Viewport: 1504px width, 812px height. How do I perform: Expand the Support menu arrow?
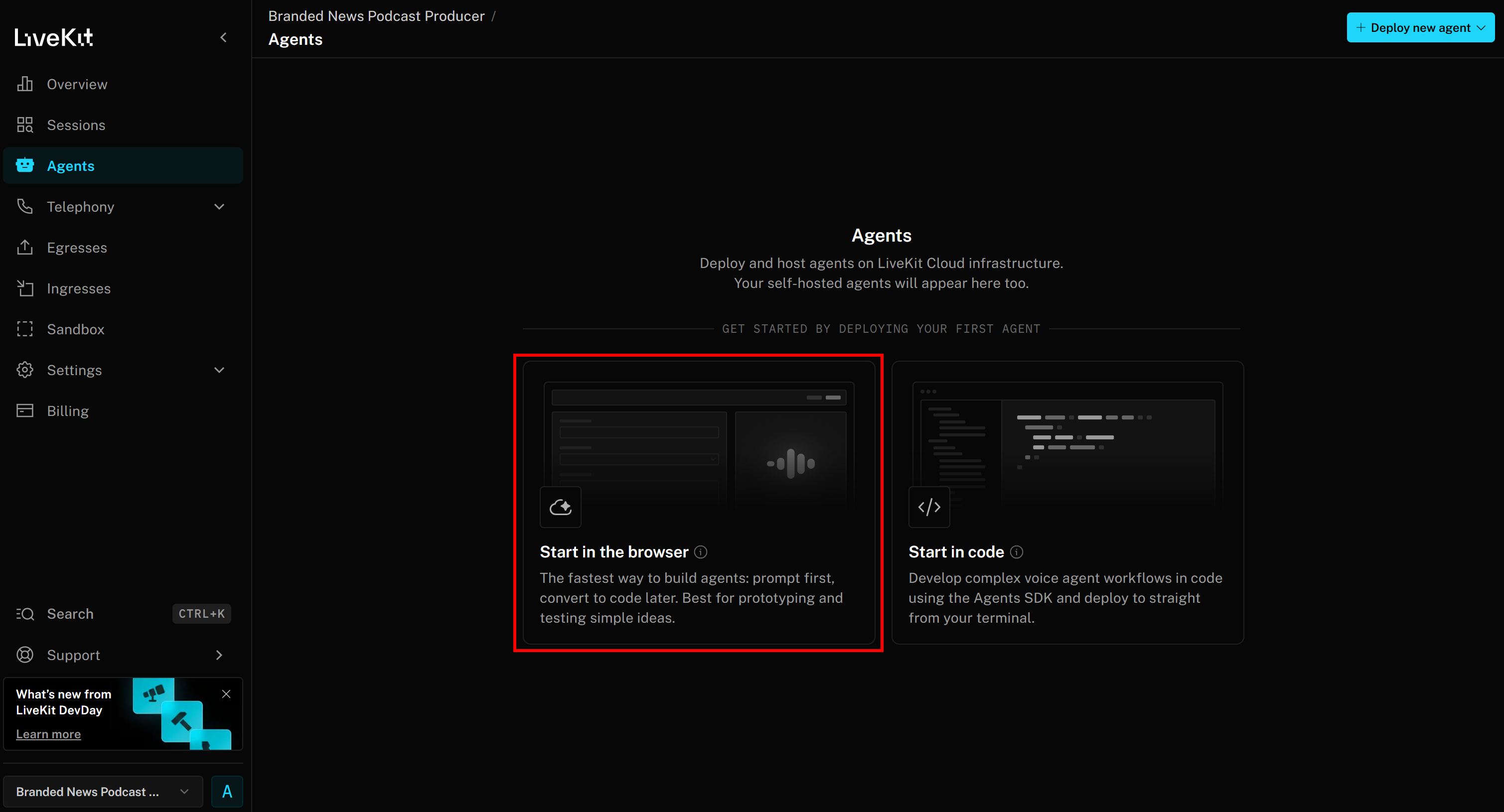(x=219, y=655)
